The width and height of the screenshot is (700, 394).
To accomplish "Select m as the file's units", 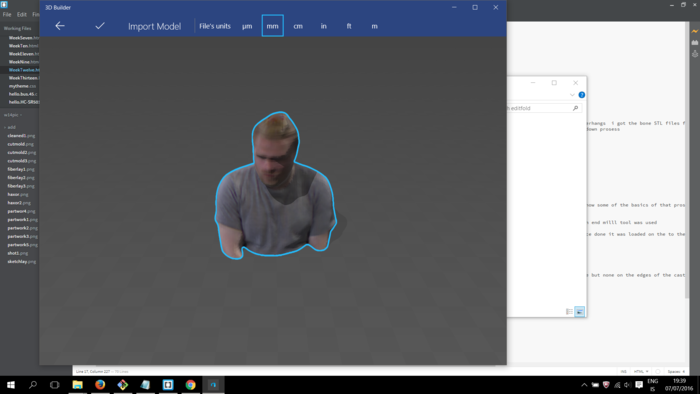I will [x=374, y=26].
